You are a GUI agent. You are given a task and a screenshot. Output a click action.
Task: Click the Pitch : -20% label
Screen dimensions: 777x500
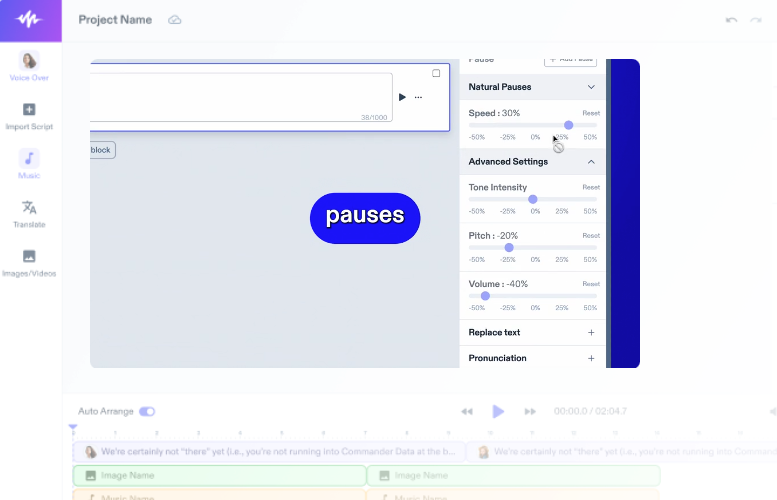[x=493, y=236]
